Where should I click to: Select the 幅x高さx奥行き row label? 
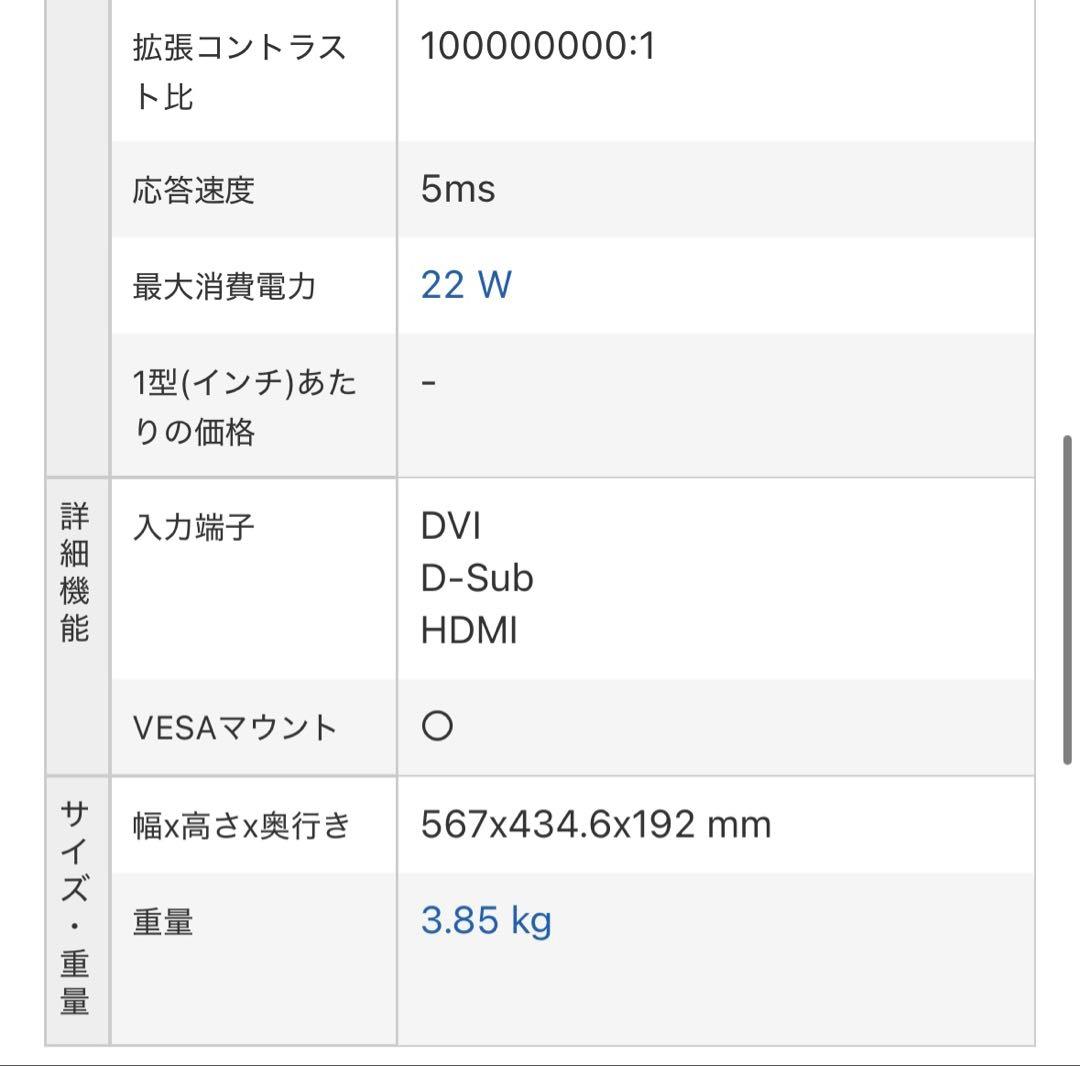pyautogui.click(x=241, y=825)
